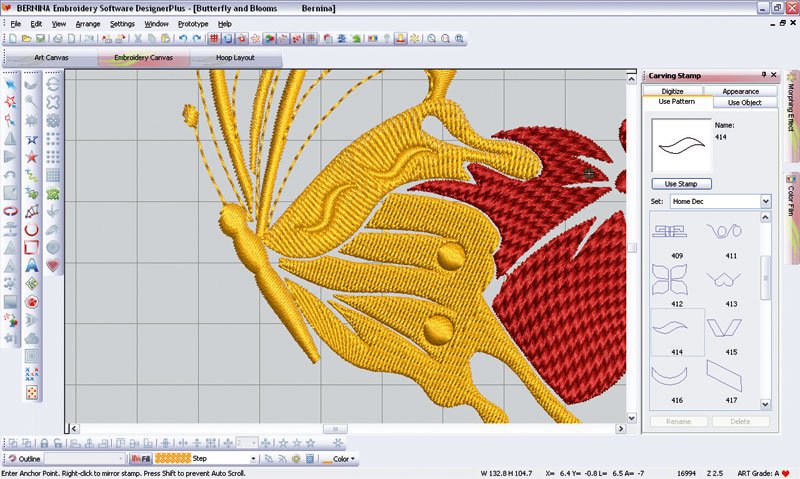The image size is (800, 479).
Task: Select the red square Rectangle tool
Action: coord(32,247)
